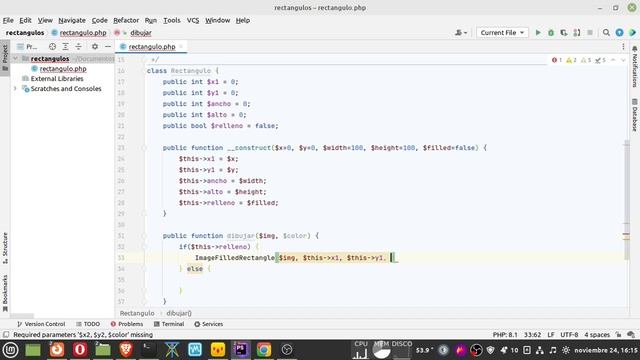This screenshot has height=360, width=640.
Task: Open Project panel settings gear
Action: pos(95,47)
